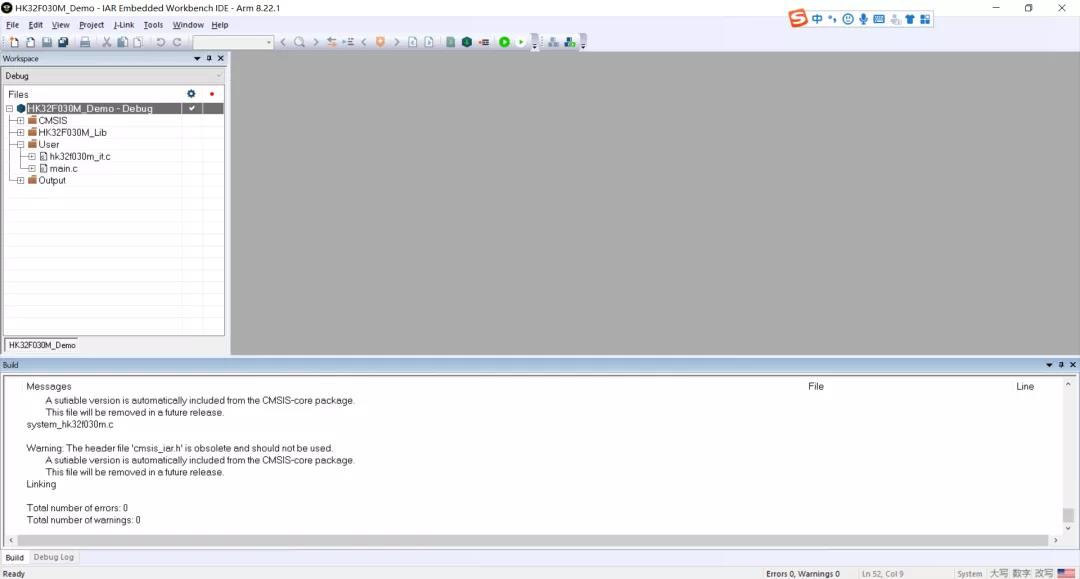Select hk32f030m_it.c in the file tree
This screenshot has width=1080, height=579.
[80, 156]
